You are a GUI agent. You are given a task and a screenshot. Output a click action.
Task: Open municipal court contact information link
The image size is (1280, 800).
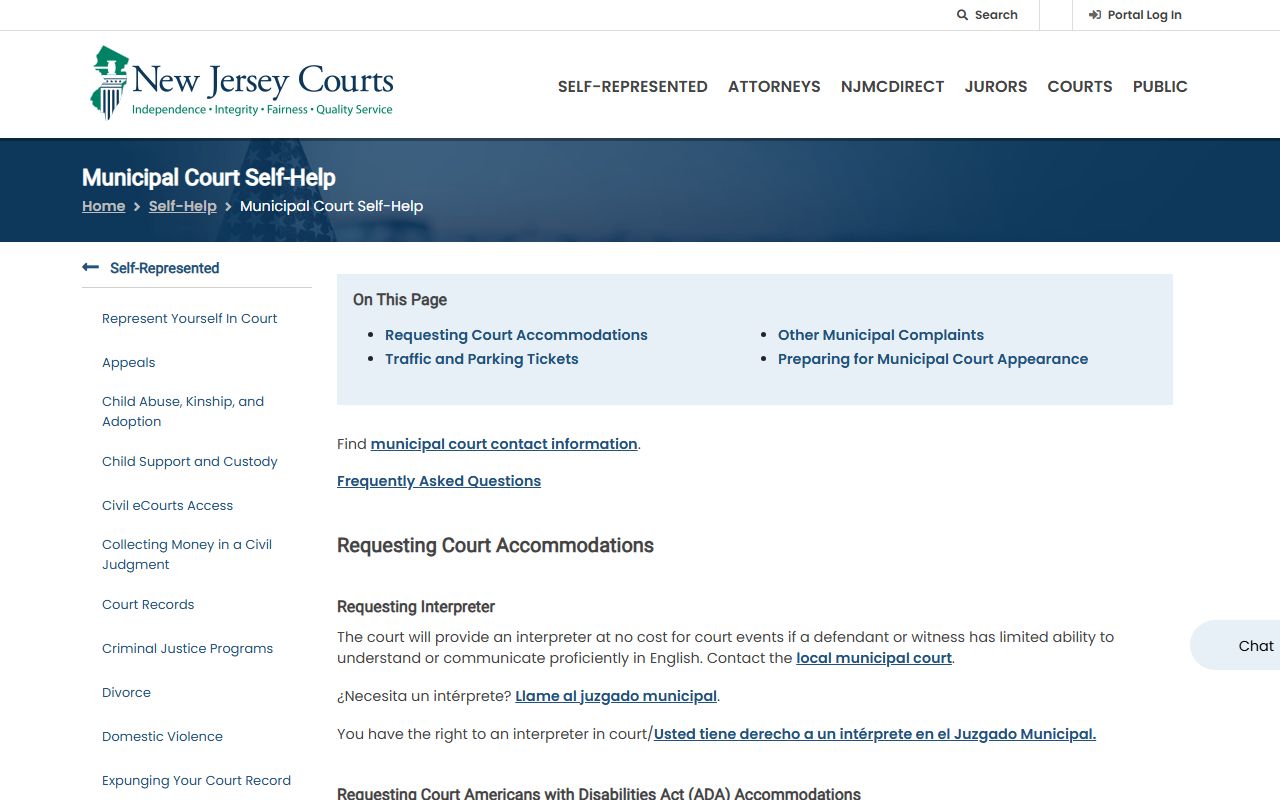click(504, 444)
